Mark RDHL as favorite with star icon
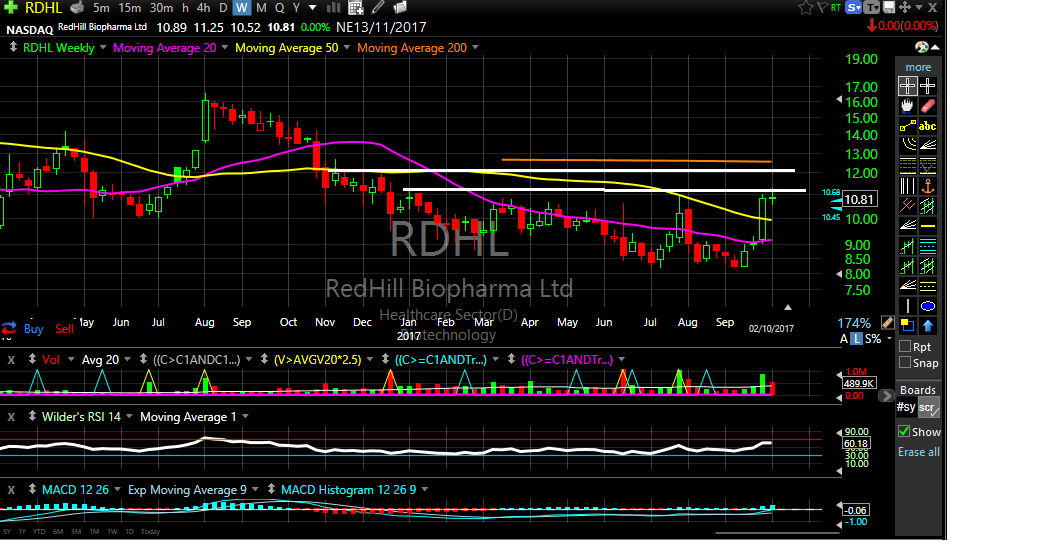Image resolution: width=1053 pixels, height=547 pixels. pyautogui.click(x=805, y=7)
